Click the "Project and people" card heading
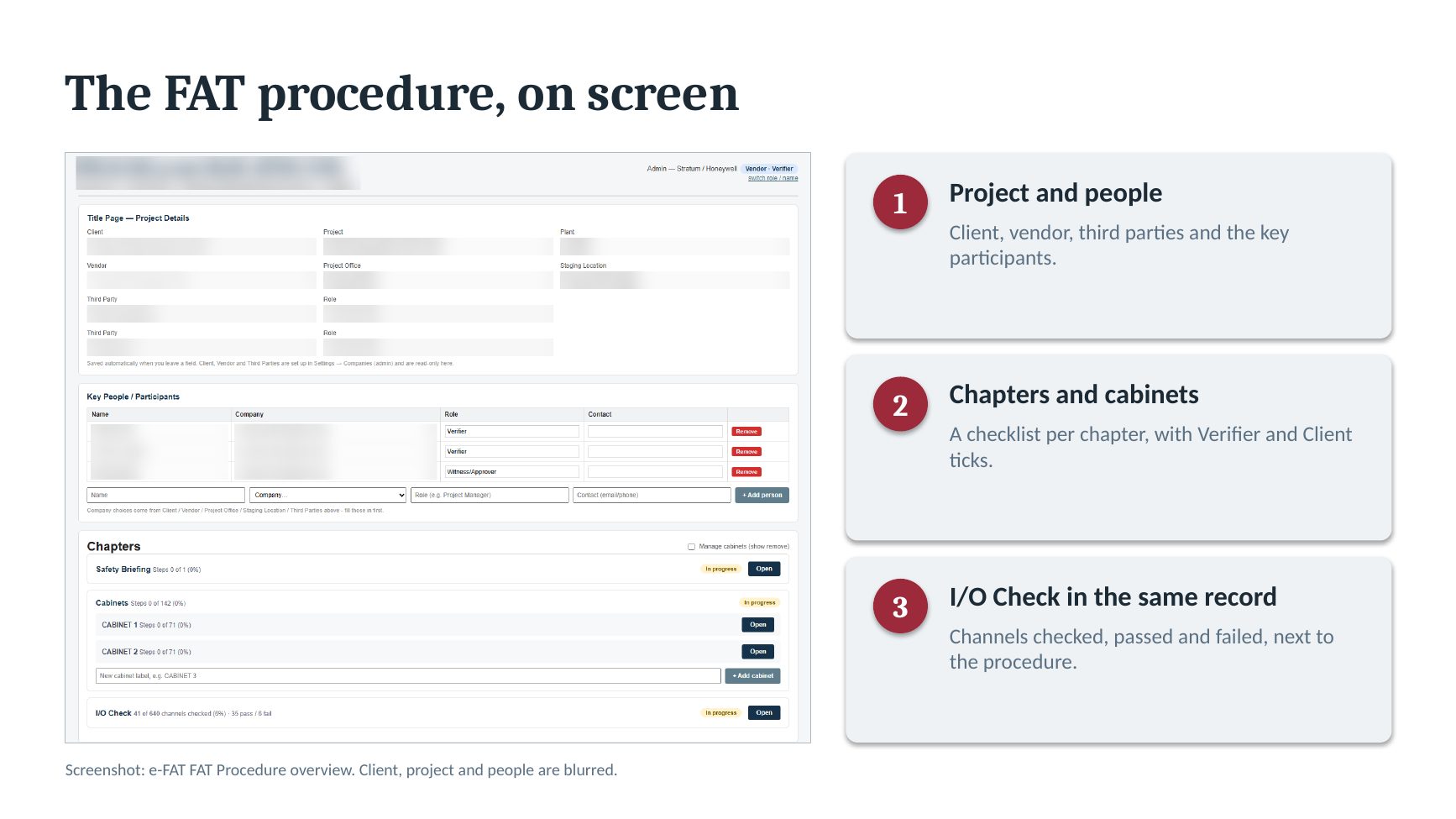1456x819 pixels. pos(1055,193)
